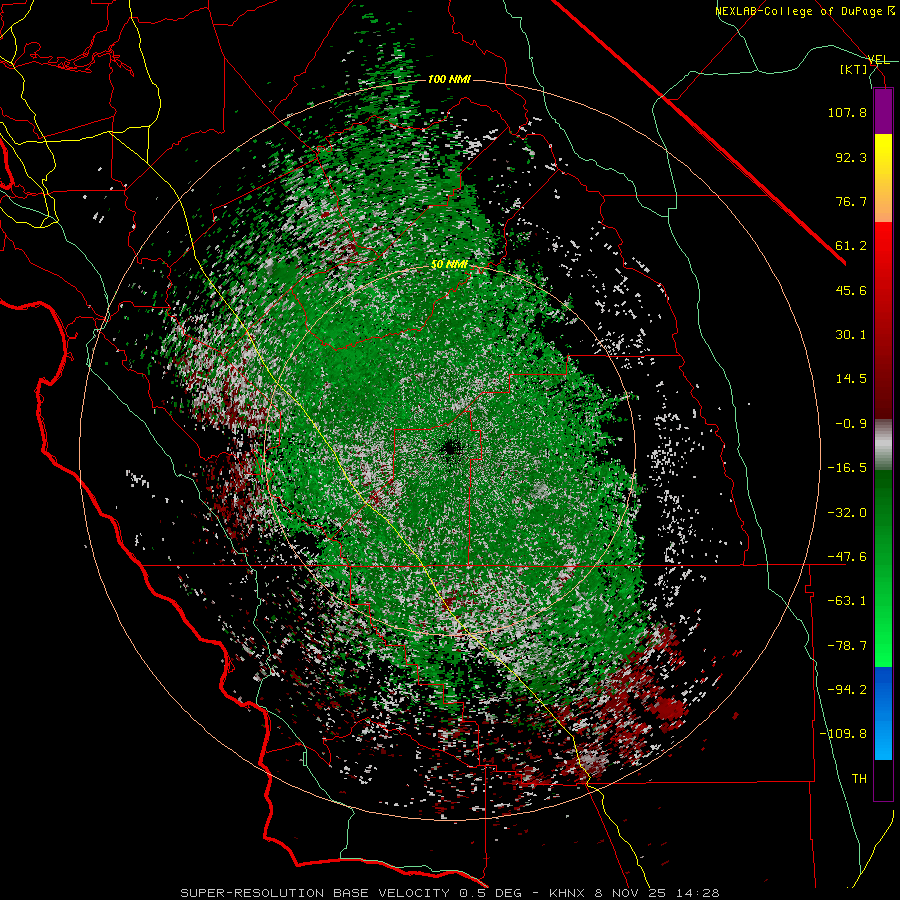Viewport: 900px width, 900px height.
Task: Click the -47.6 legend value
Action: coord(847,557)
